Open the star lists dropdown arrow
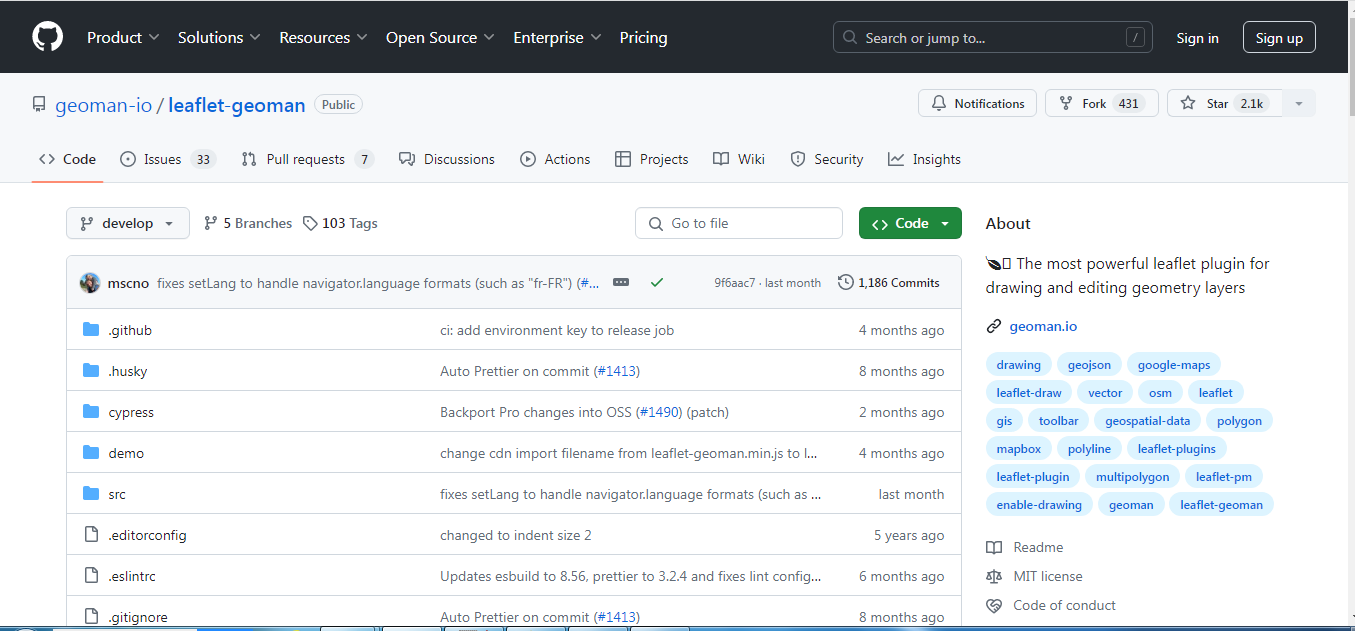 pyautogui.click(x=1299, y=103)
